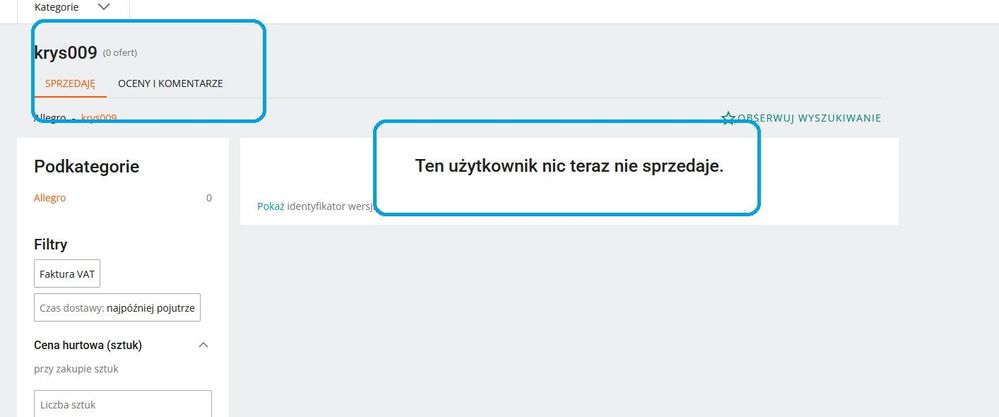This screenshot has width=999, height=417.
Task: Open the Oceny i komentarze tab
Action: point(170,83)
